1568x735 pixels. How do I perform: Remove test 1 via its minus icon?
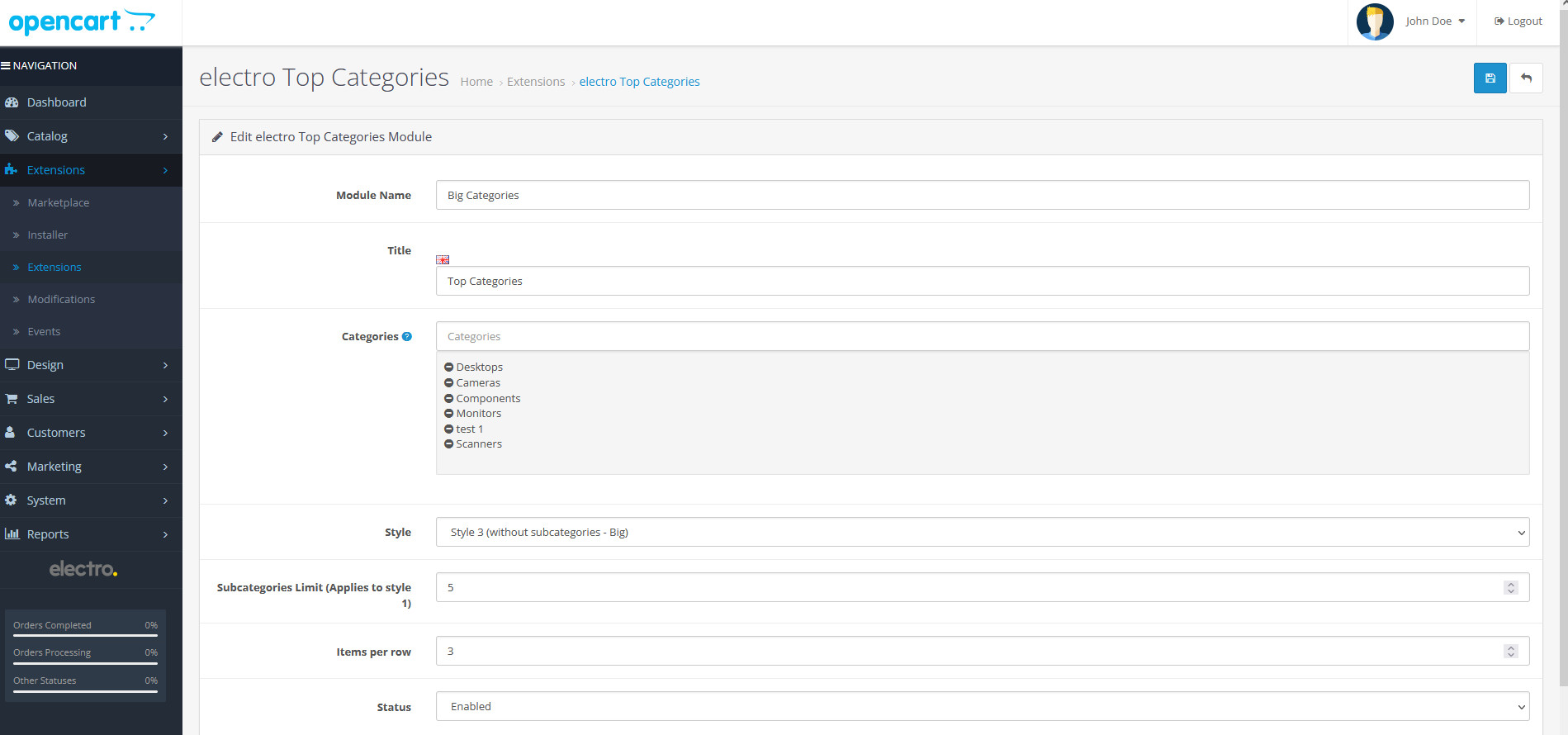[448, 429]
